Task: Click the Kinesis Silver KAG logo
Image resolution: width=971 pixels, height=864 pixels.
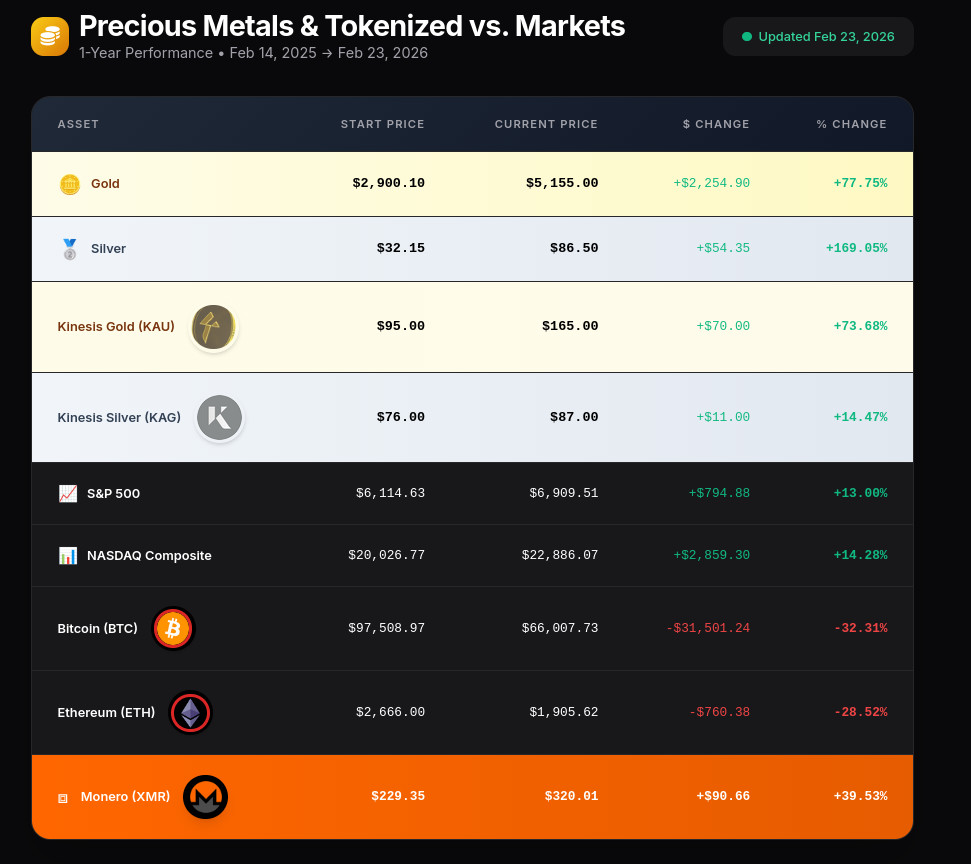Action: tap(219, 418)
